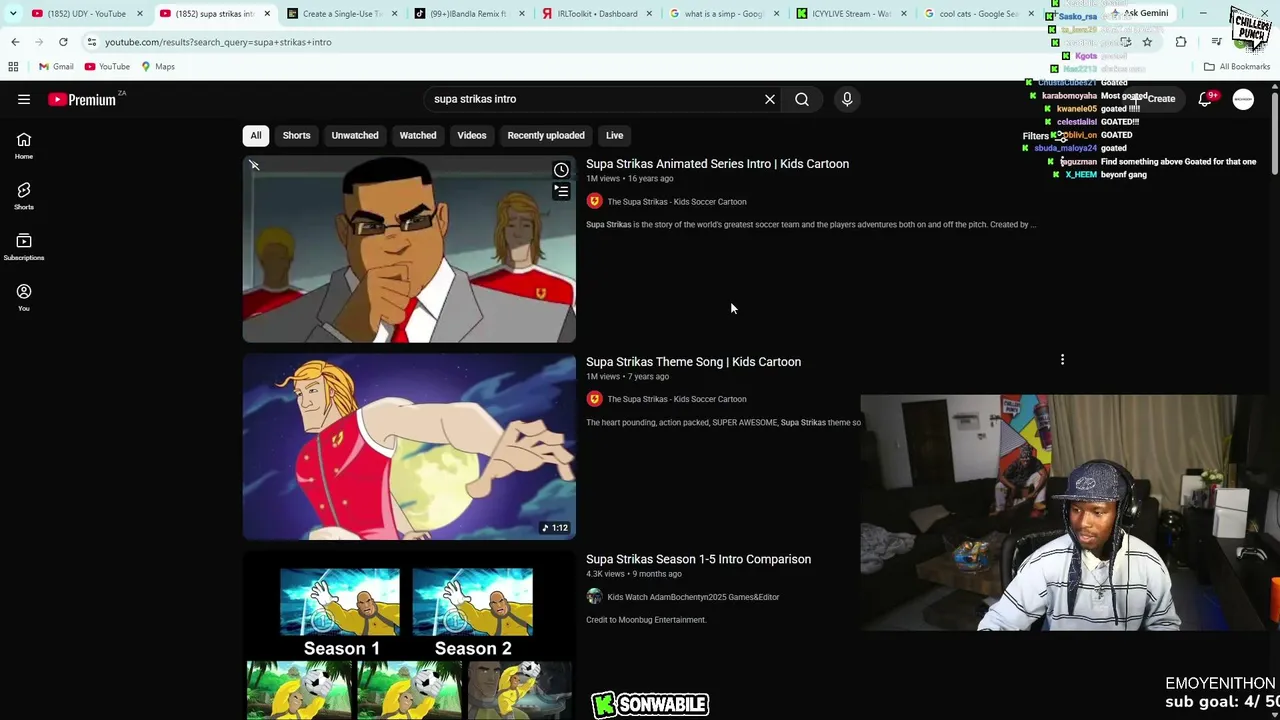
Task: Select the Live filter chip
Action: coord(614,135)
